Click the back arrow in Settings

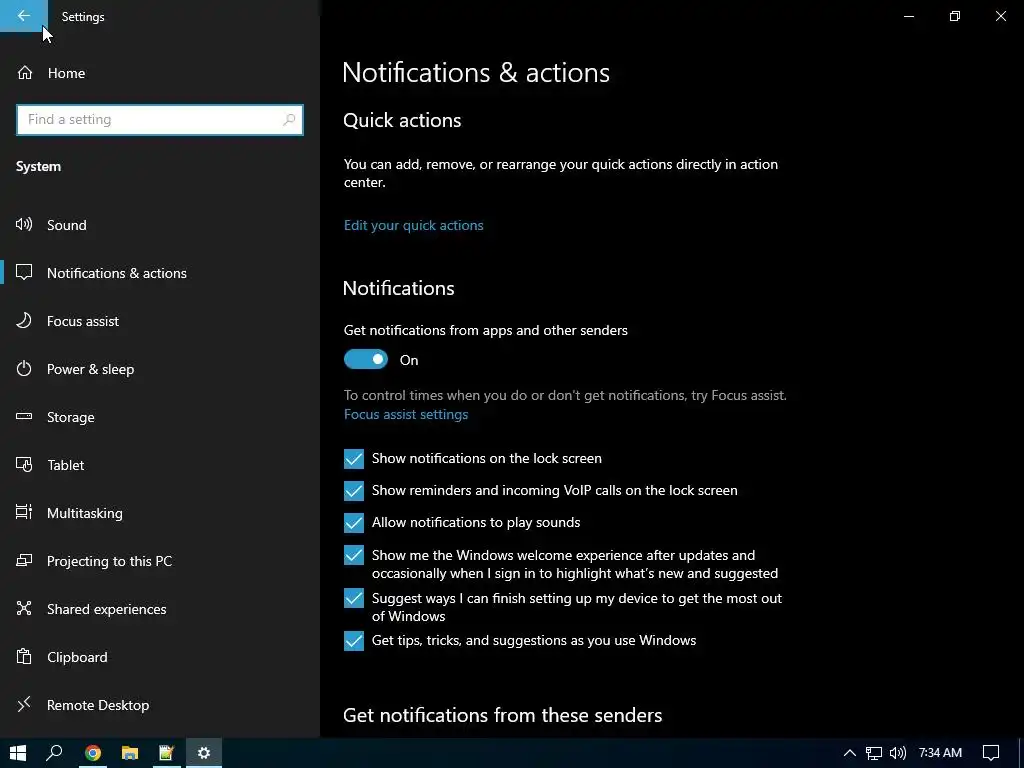click(24, 16)
